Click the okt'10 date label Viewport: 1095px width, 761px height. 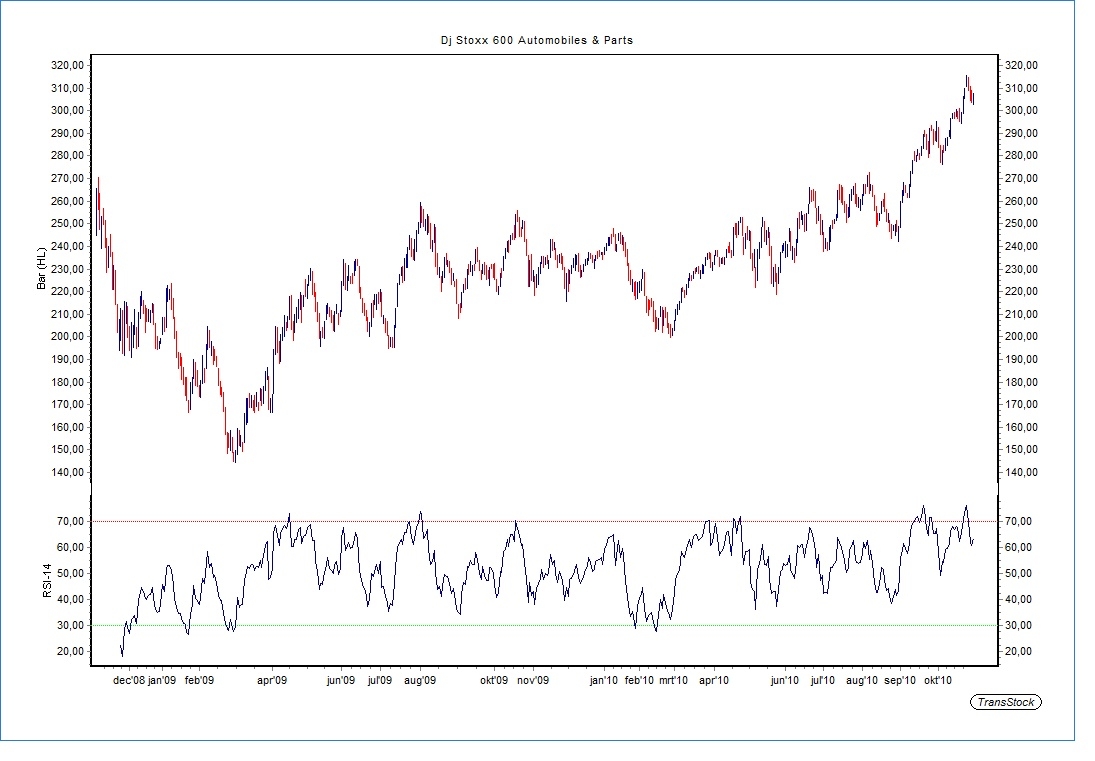938,681
